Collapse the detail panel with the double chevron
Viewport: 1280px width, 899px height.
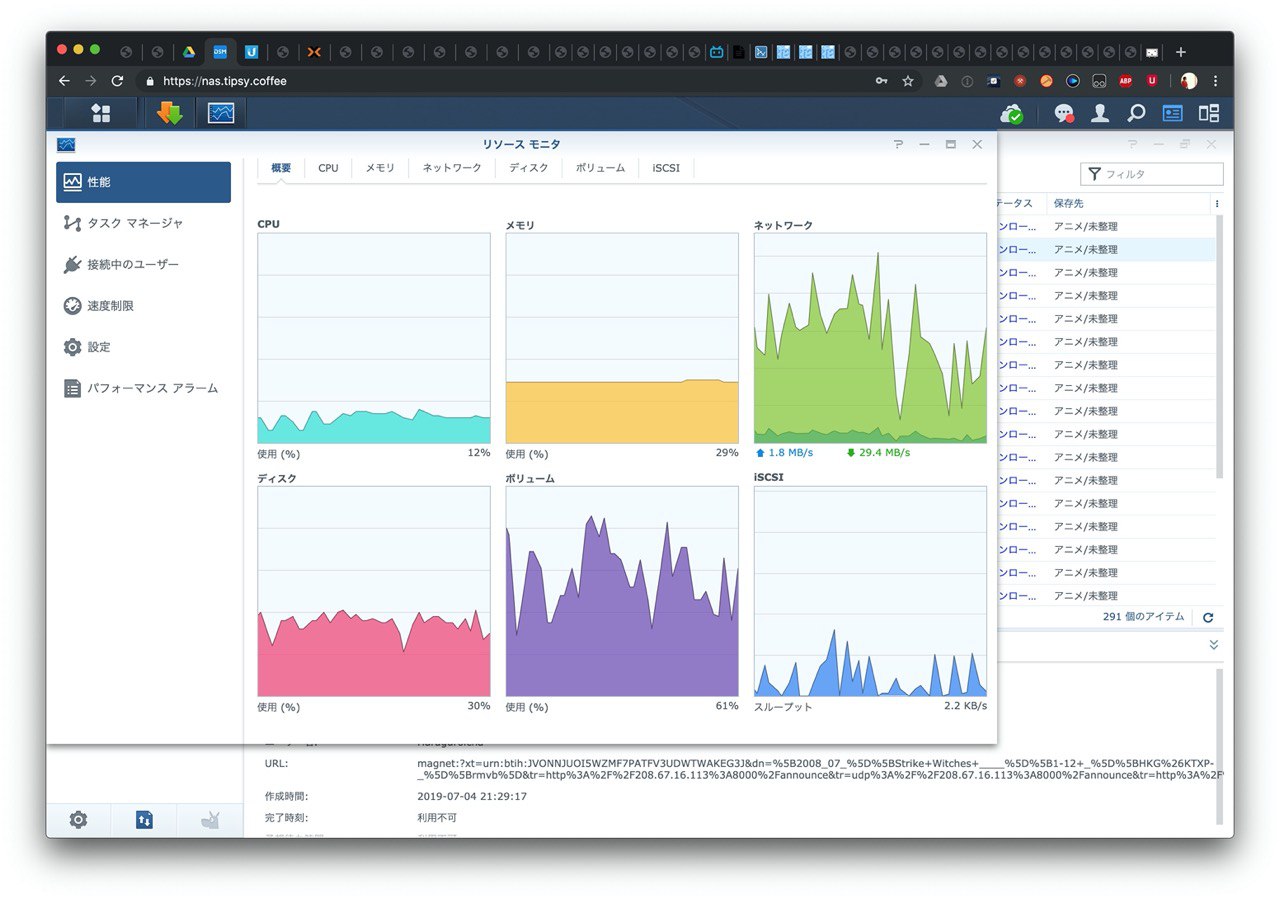[x=1213, y=645]
